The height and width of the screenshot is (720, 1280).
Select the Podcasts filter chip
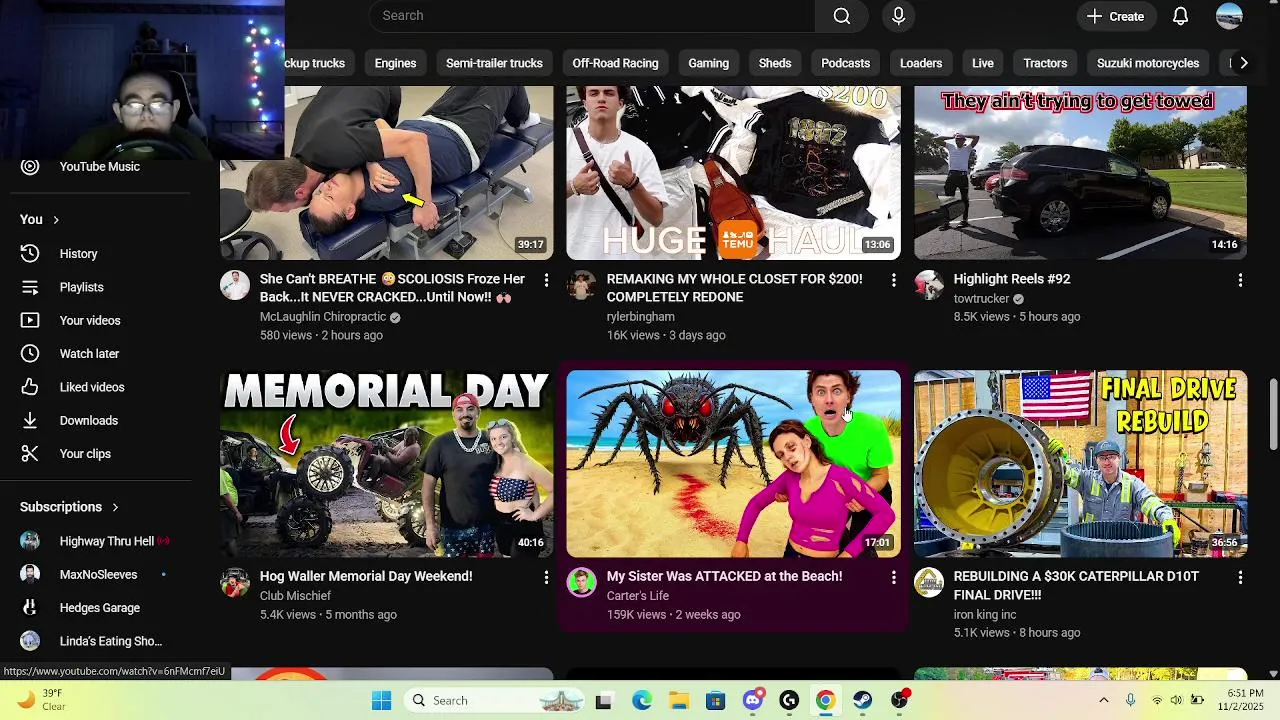(x=845, y=63)
